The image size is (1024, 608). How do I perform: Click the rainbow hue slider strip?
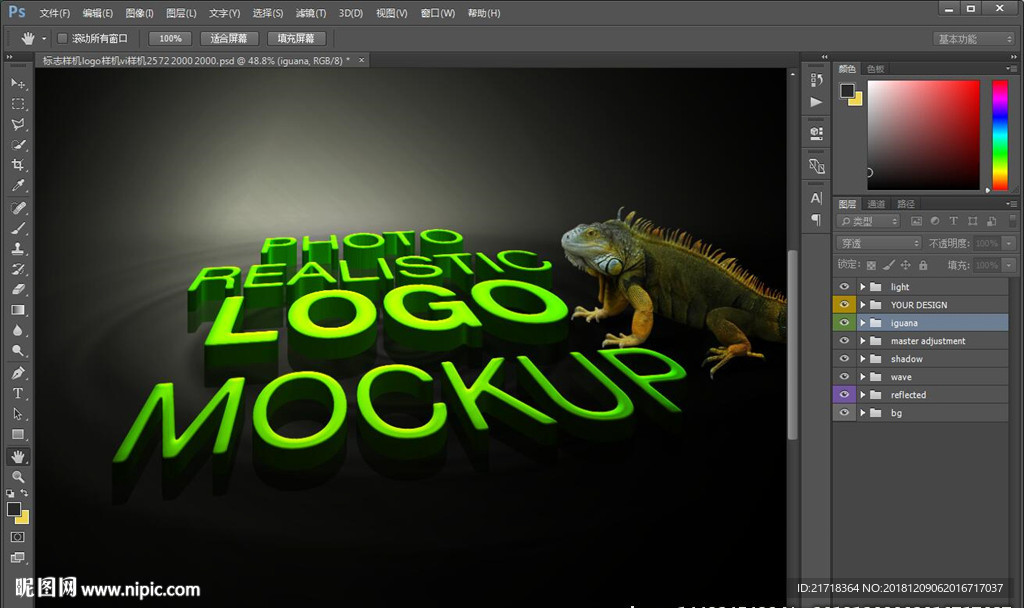pos(999,134)
